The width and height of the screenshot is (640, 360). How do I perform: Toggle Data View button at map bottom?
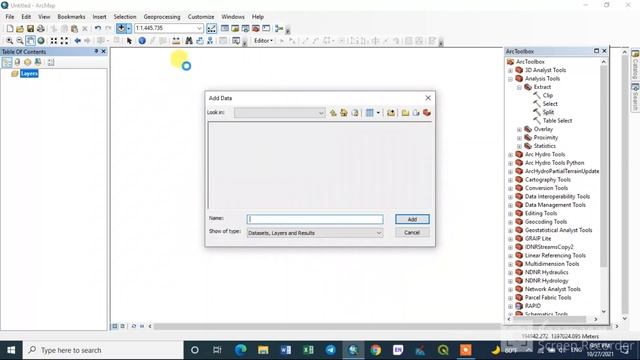pos(115,326)
